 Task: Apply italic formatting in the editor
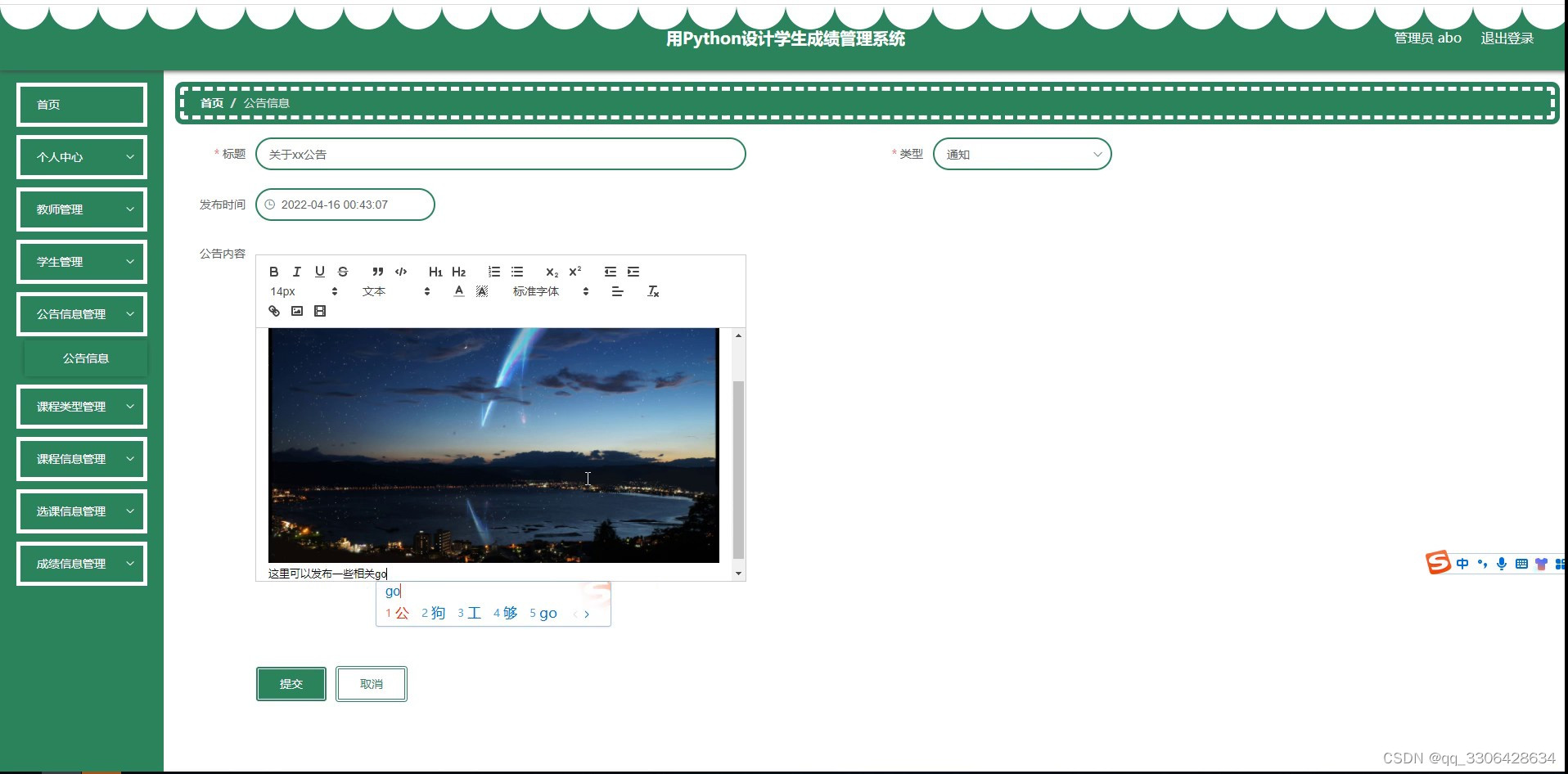tap(297, 272)
